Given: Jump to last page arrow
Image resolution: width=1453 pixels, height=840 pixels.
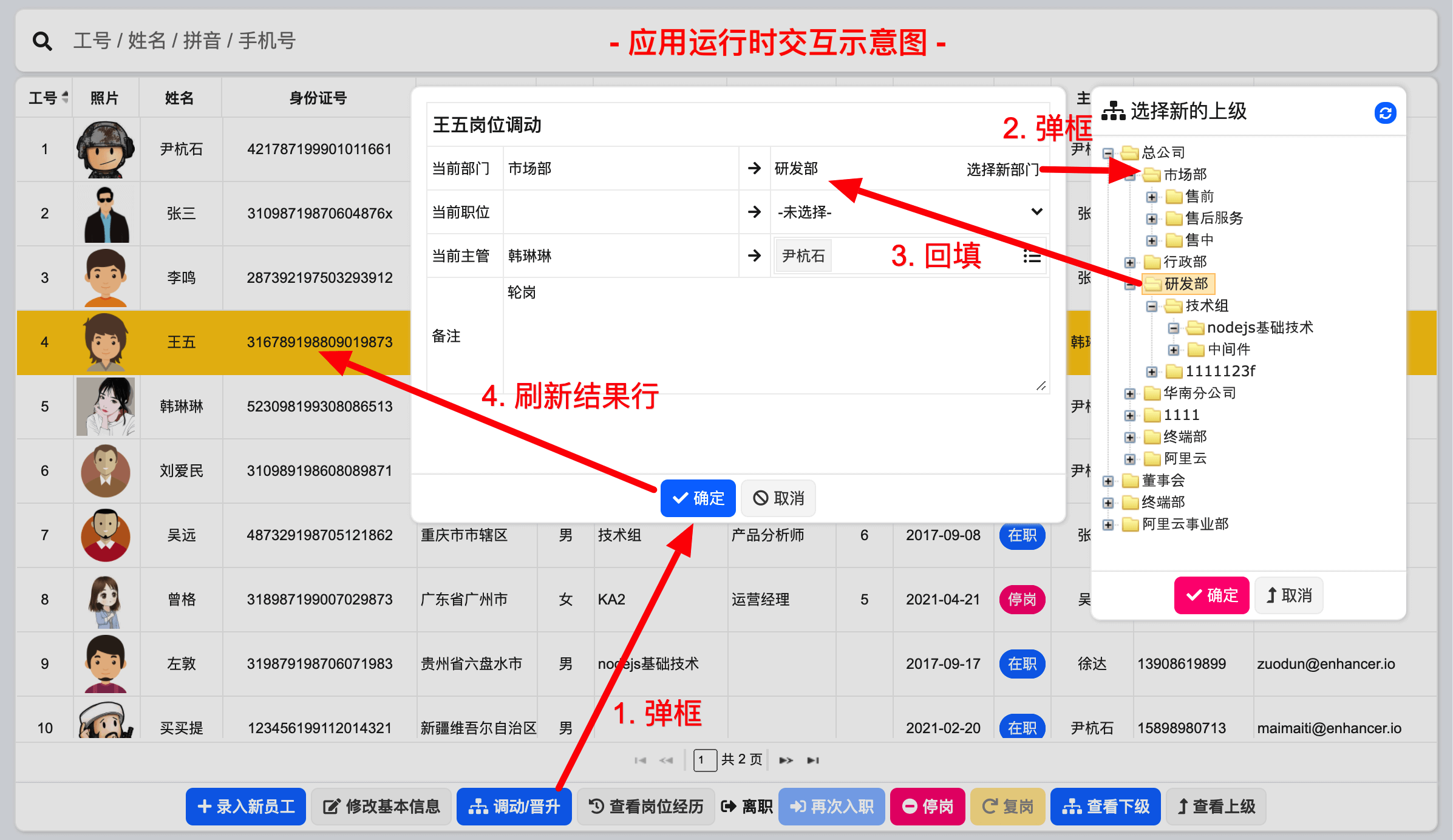Looking at the screenshot, I should coord(813,760).
